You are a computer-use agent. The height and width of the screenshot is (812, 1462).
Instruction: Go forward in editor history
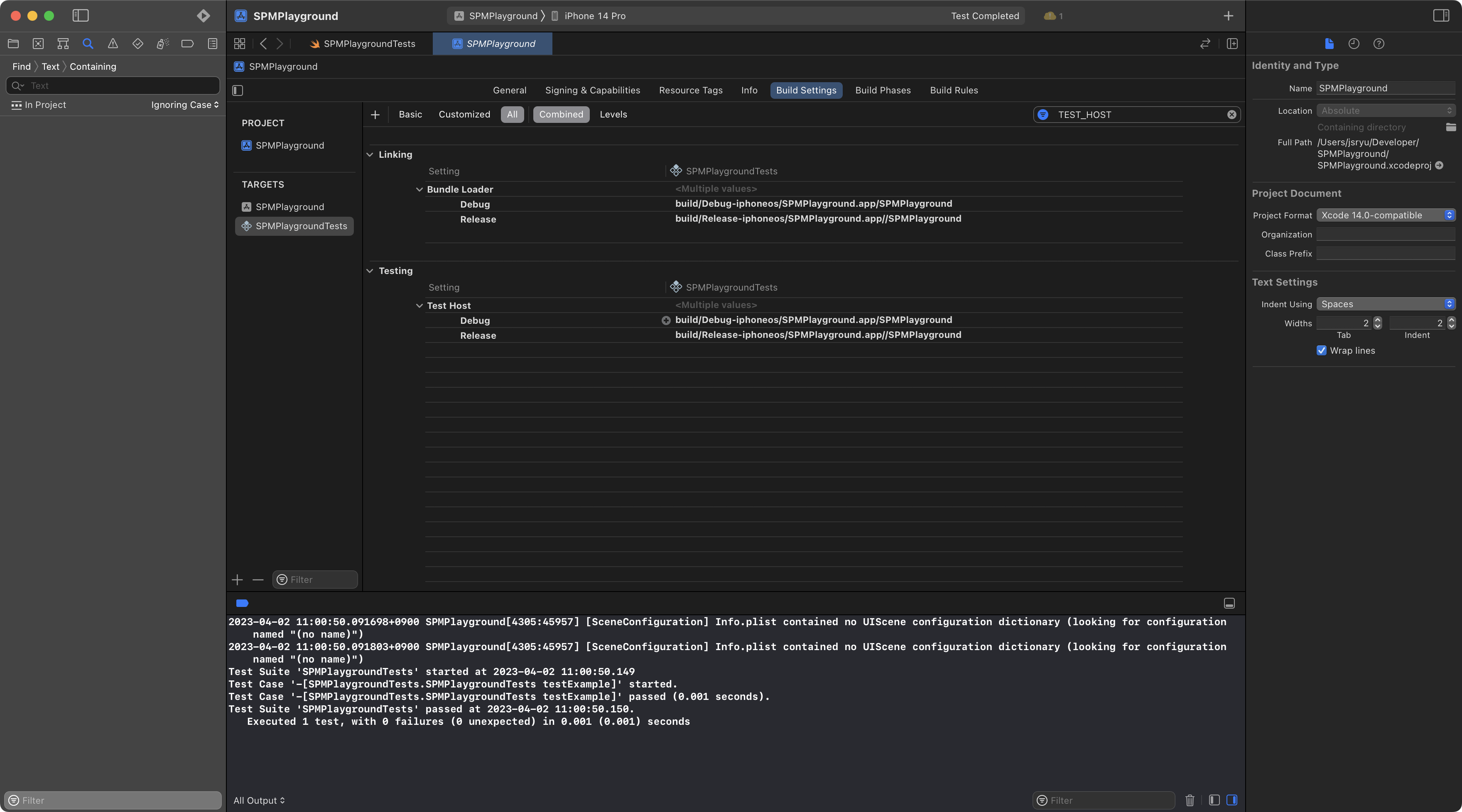(280, 44)
